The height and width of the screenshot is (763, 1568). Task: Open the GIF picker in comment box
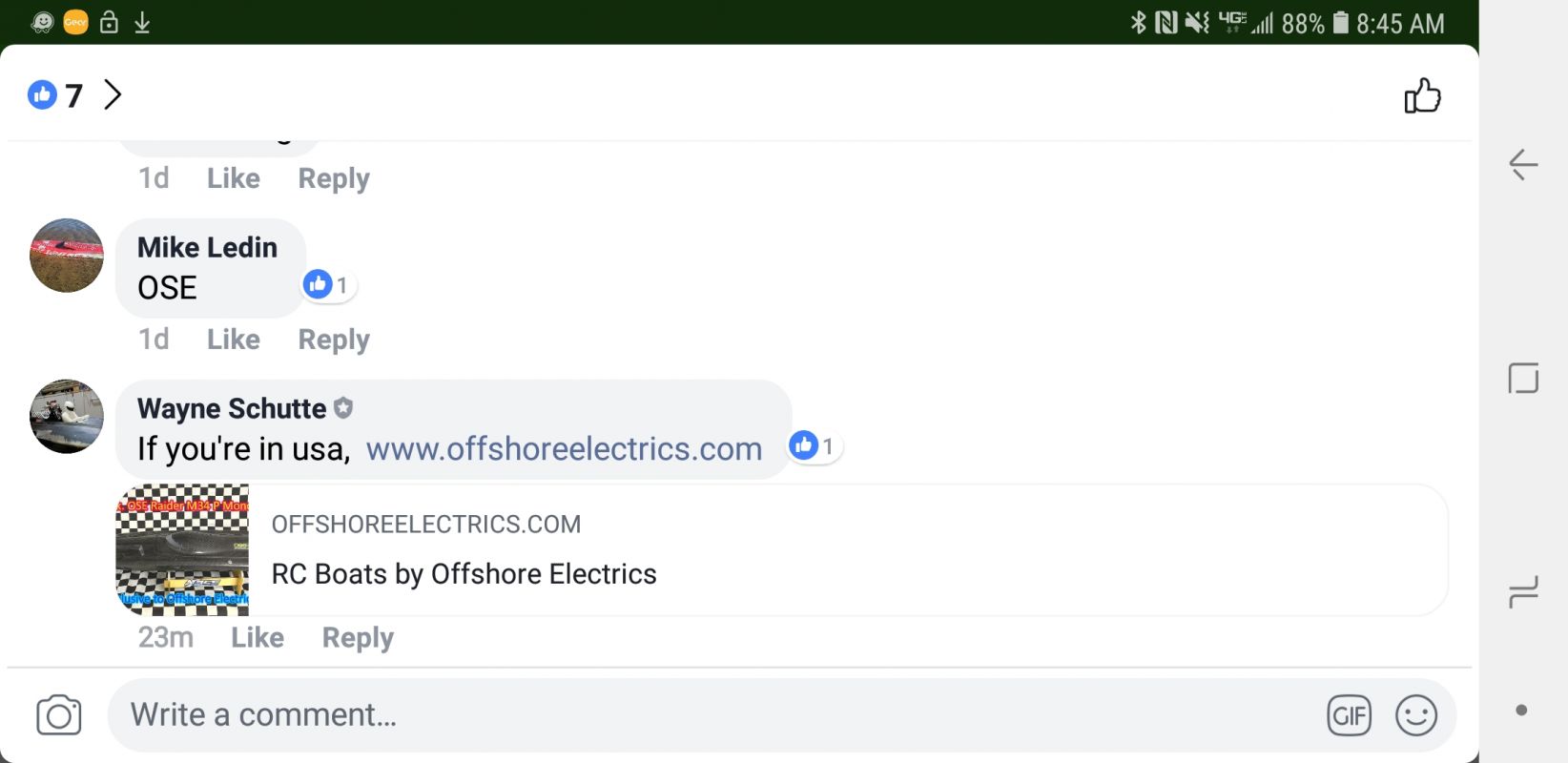click(1349, 715)
